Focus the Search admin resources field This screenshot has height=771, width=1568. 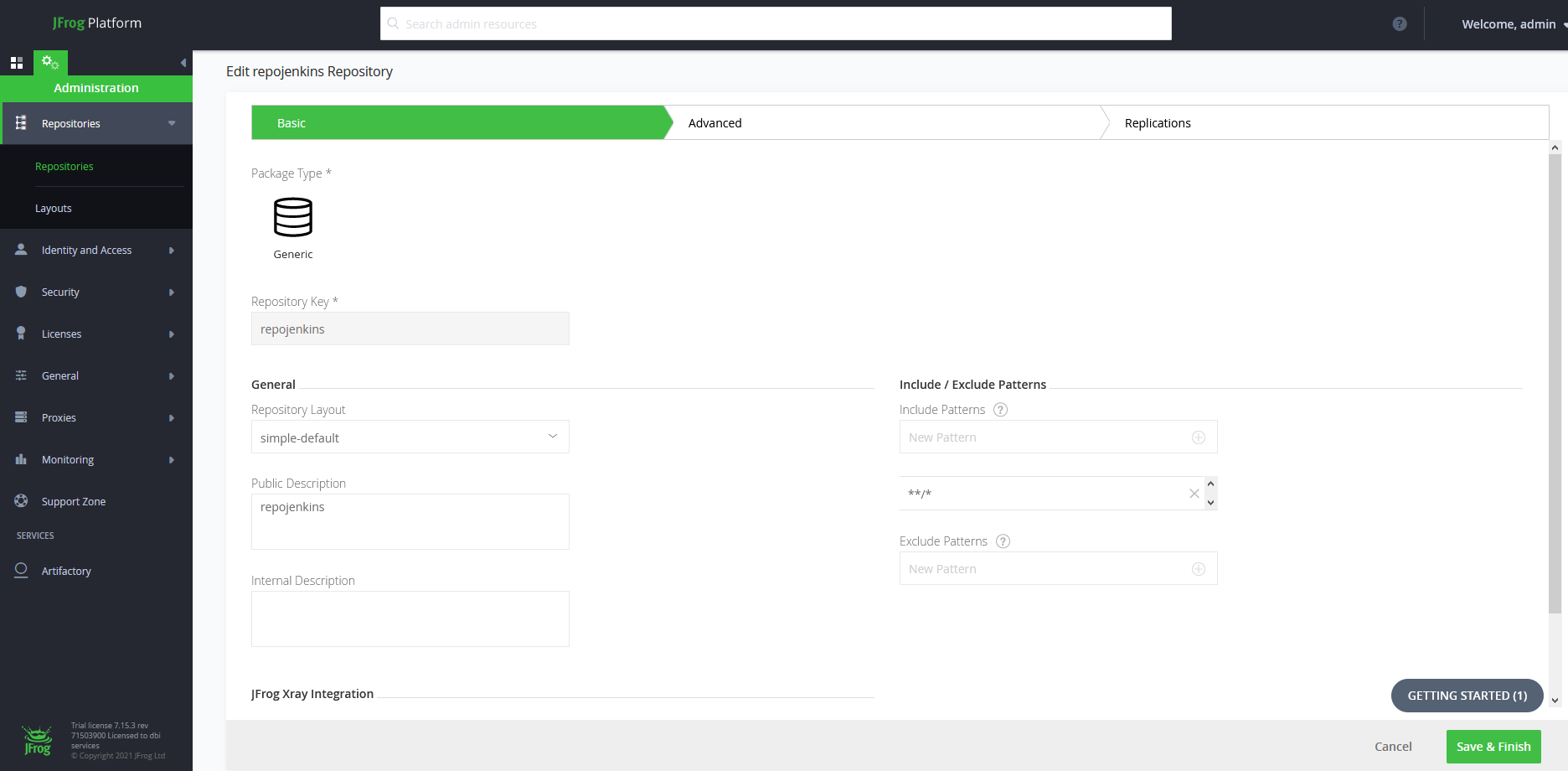776,23
